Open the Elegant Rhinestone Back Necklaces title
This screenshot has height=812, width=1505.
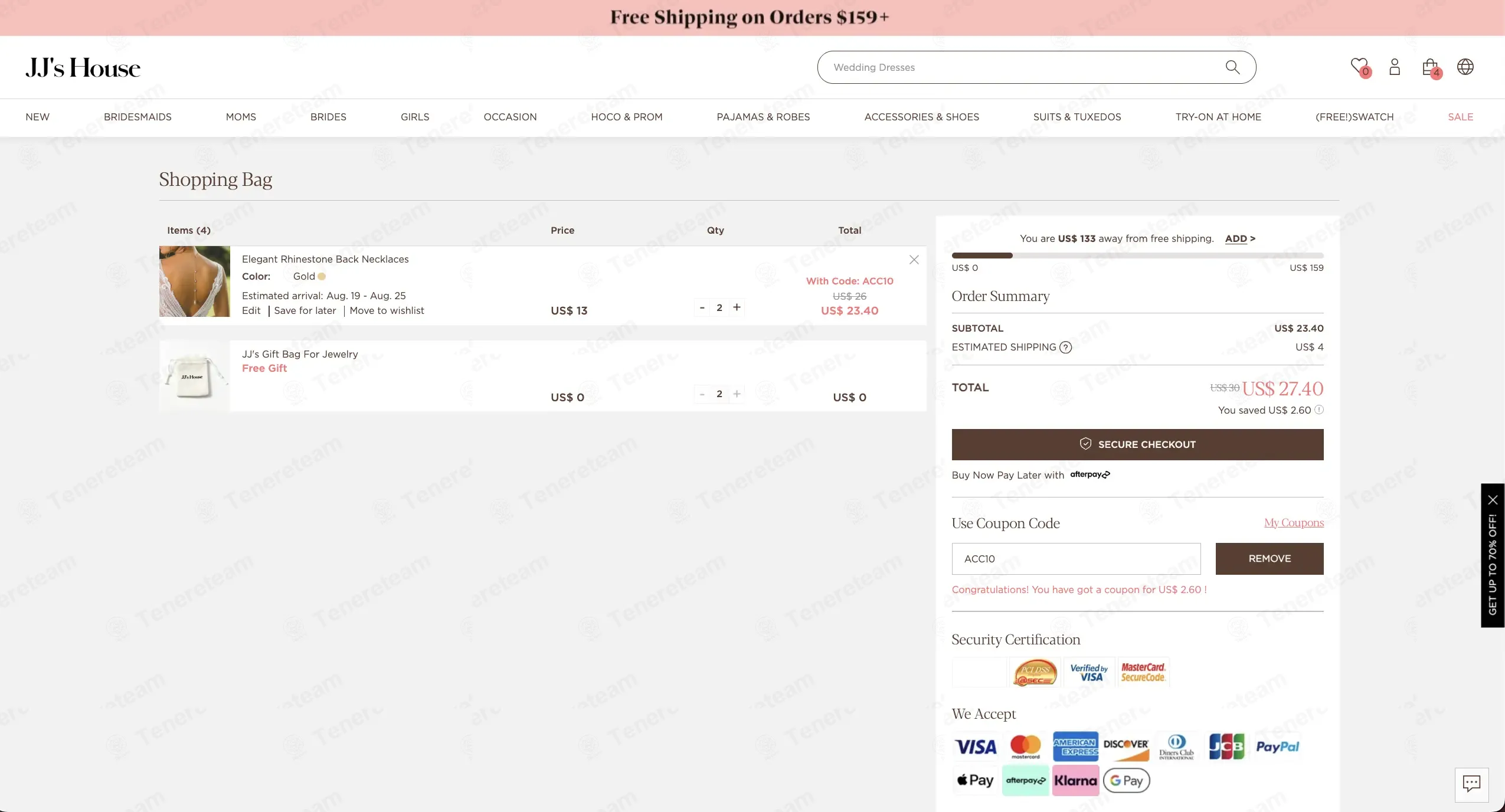click(x=325, y=259)
